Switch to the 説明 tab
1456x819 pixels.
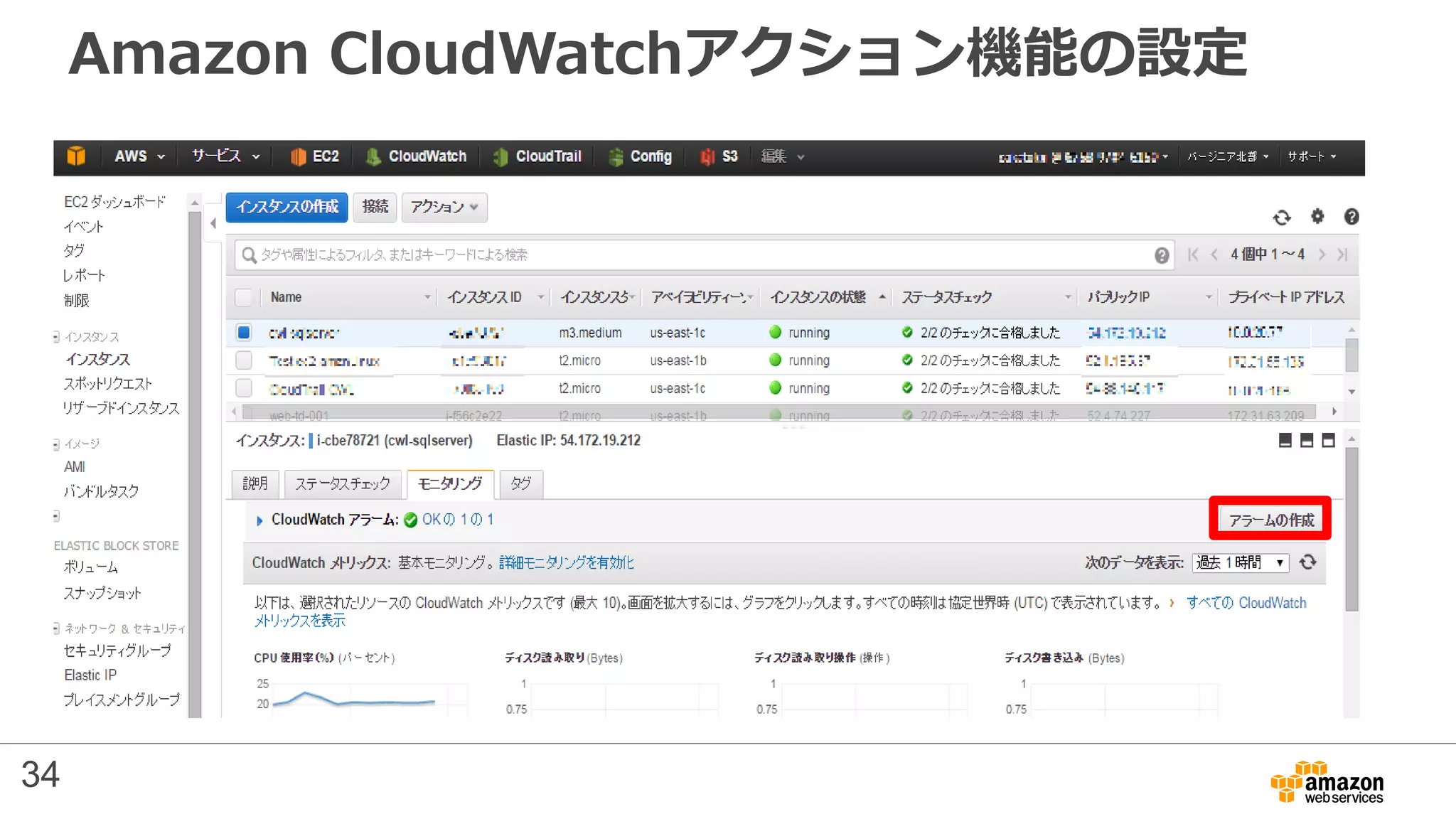(255, 484)
